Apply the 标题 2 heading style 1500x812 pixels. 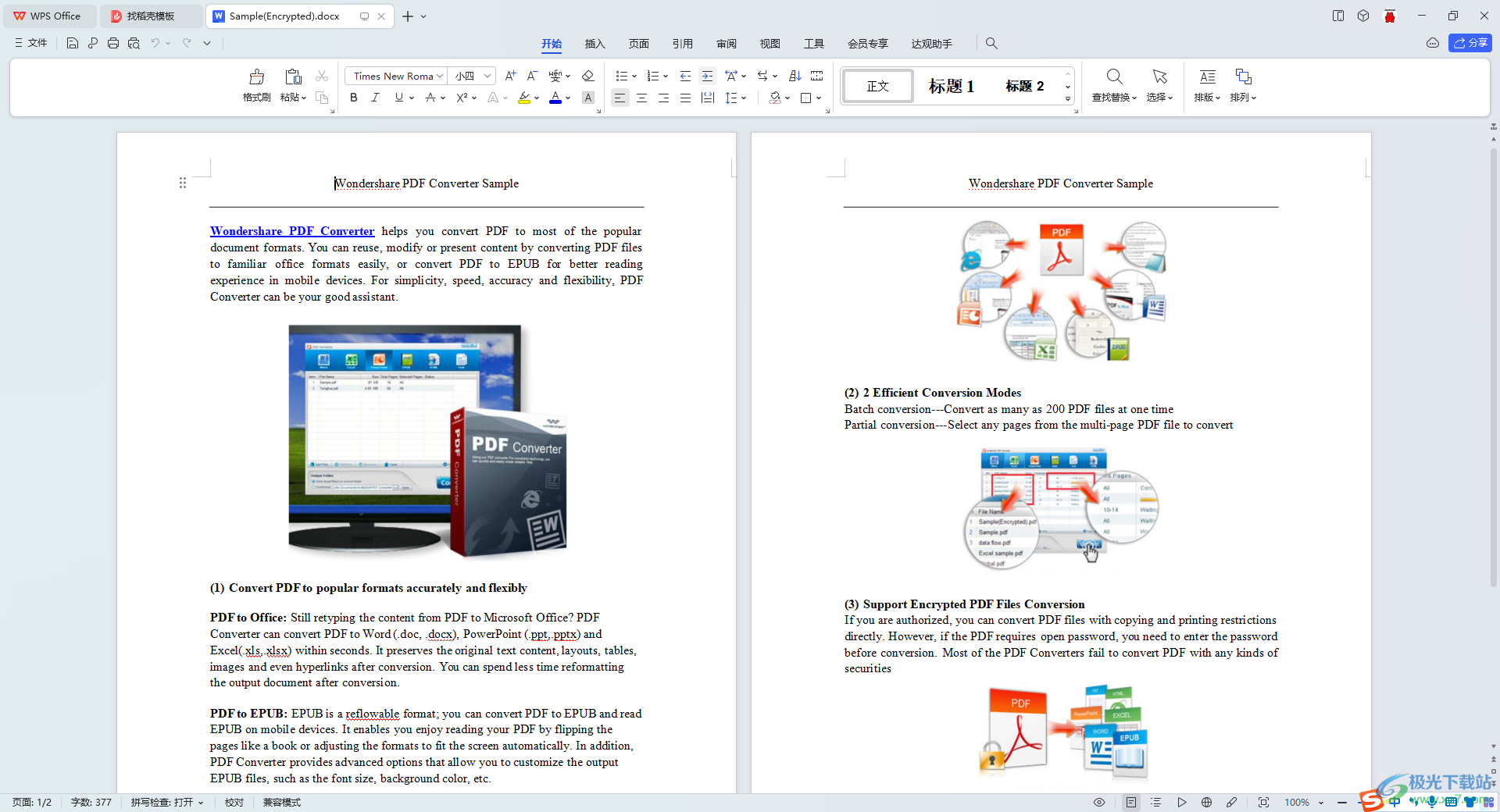pyautogui.click(x=1025, y=86)
